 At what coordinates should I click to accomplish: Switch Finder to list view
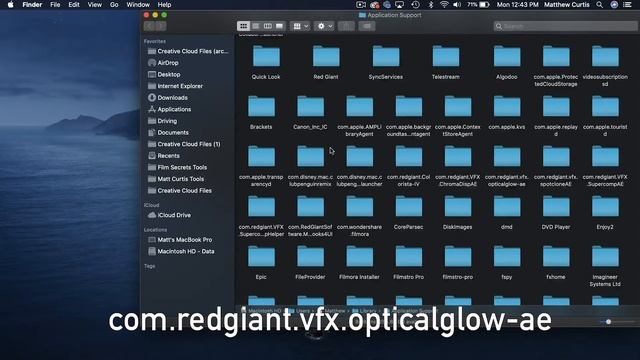pos(256,26)
